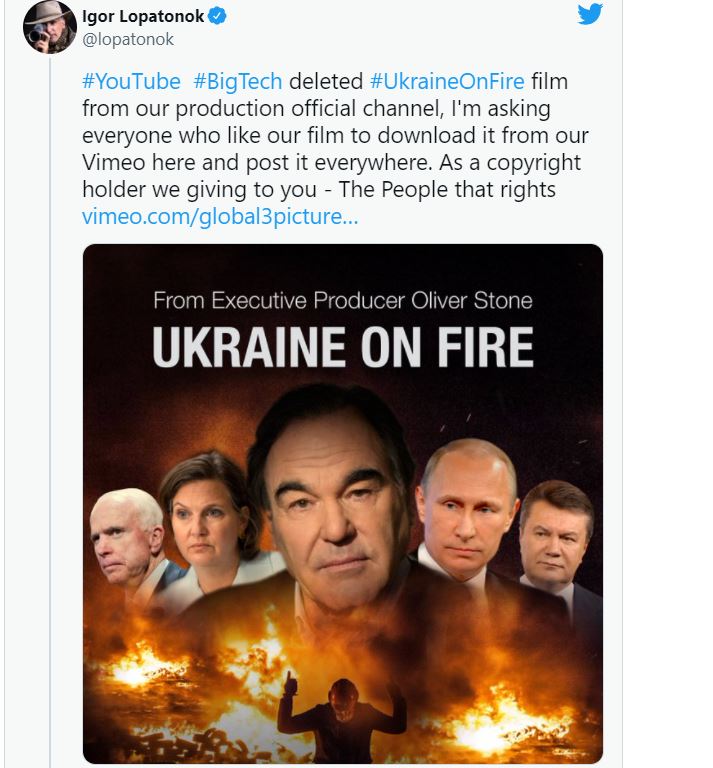Click the "UKRAINE ON FIRE" poster title

342,347
